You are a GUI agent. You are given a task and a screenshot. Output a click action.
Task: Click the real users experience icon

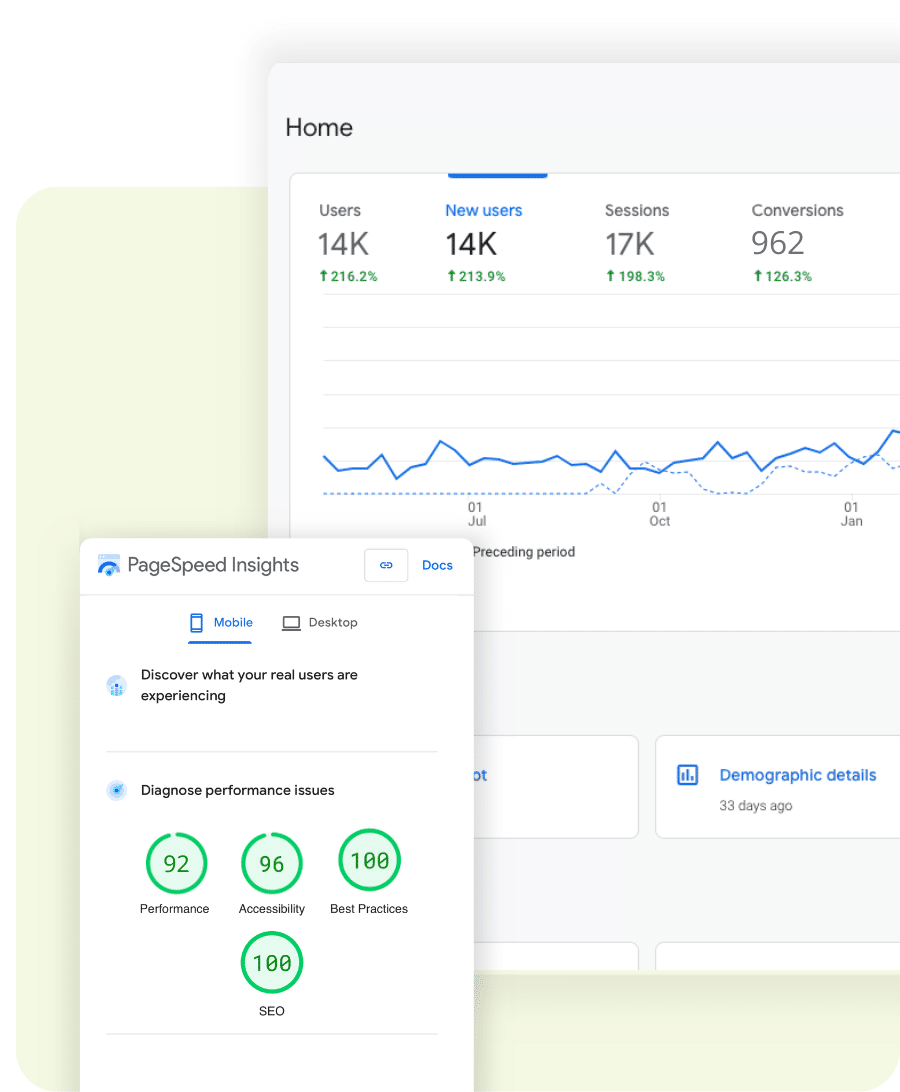116,686
